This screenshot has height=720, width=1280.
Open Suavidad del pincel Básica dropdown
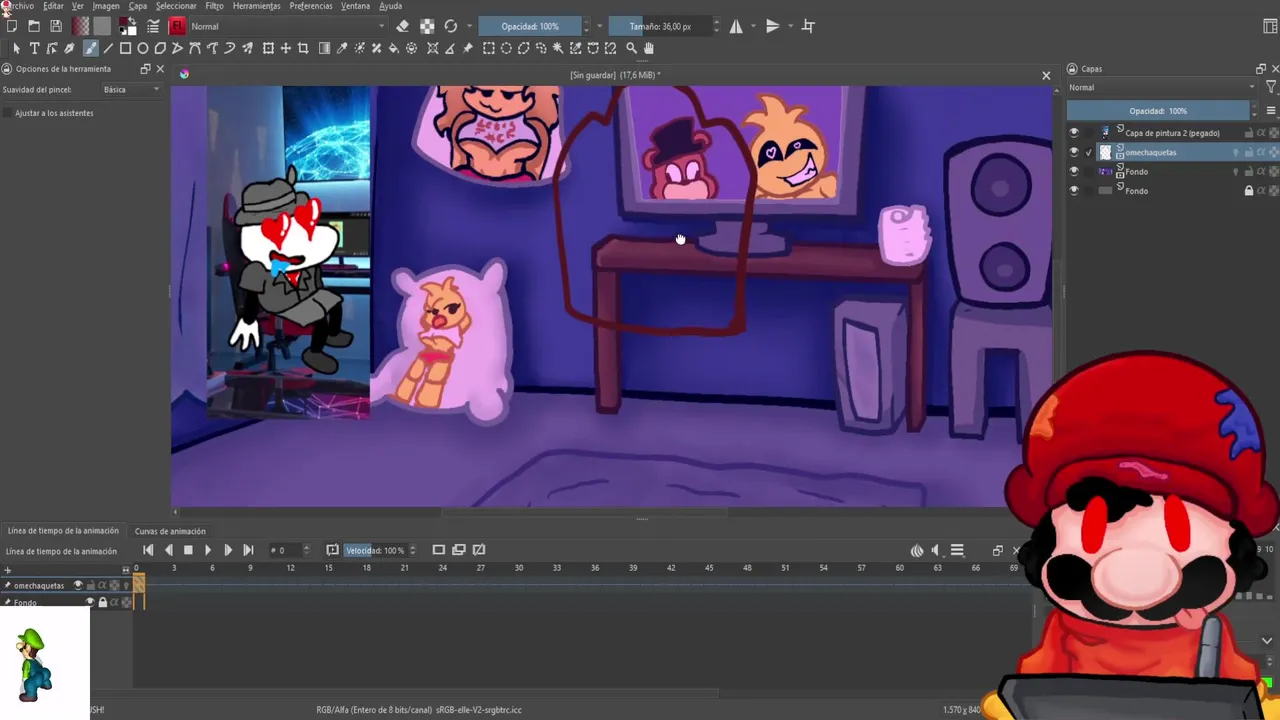(x=132, y=89)
